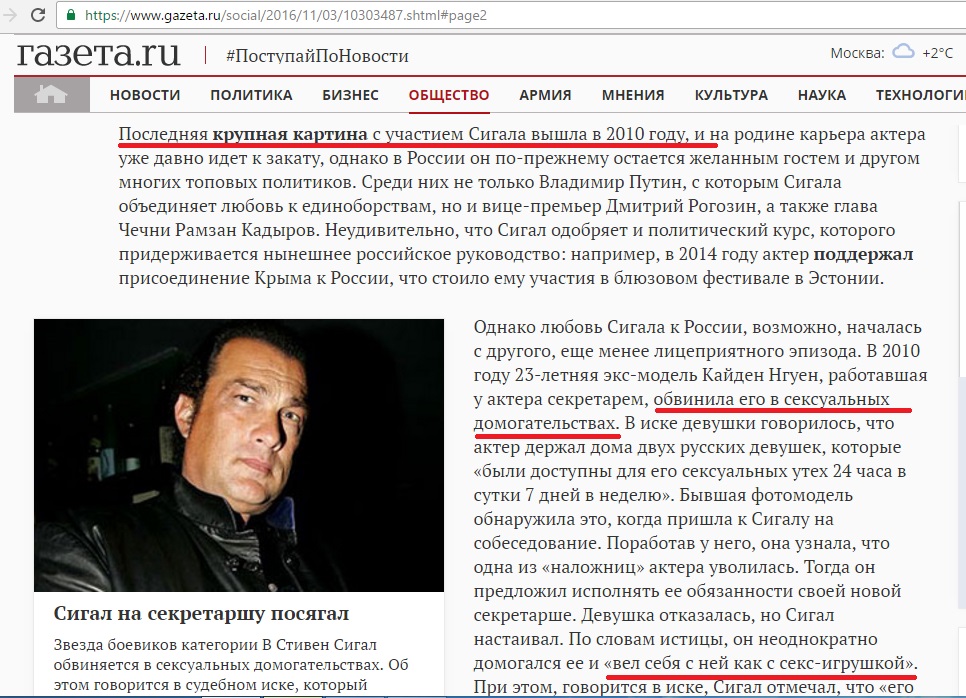This screenshot has height=698, width=966.
Task: Follow the bold "поддержал" link
Action: click(x=864, y=254)
